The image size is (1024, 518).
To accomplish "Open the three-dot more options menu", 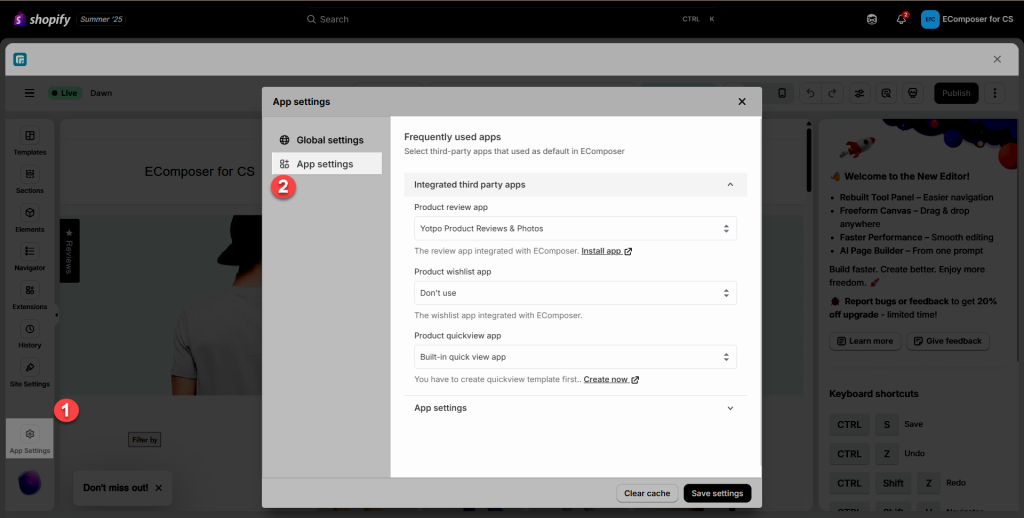I will click(x=995, y=93).
